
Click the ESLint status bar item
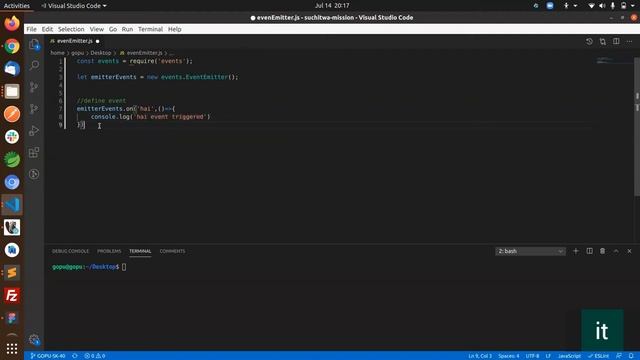click(x=599, y=356)
